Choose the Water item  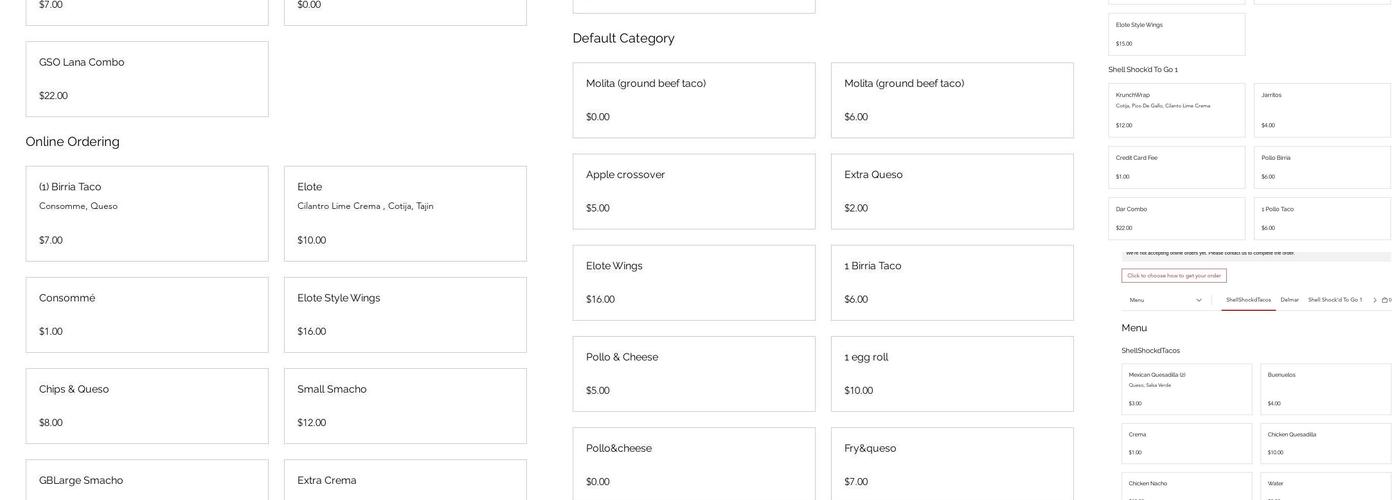[1326, 486]
